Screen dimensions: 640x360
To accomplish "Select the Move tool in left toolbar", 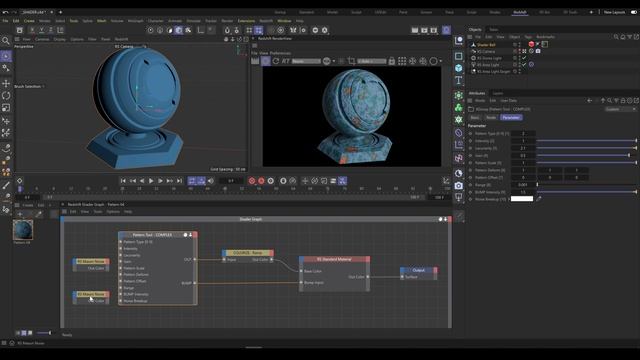I will coord(6,84).
